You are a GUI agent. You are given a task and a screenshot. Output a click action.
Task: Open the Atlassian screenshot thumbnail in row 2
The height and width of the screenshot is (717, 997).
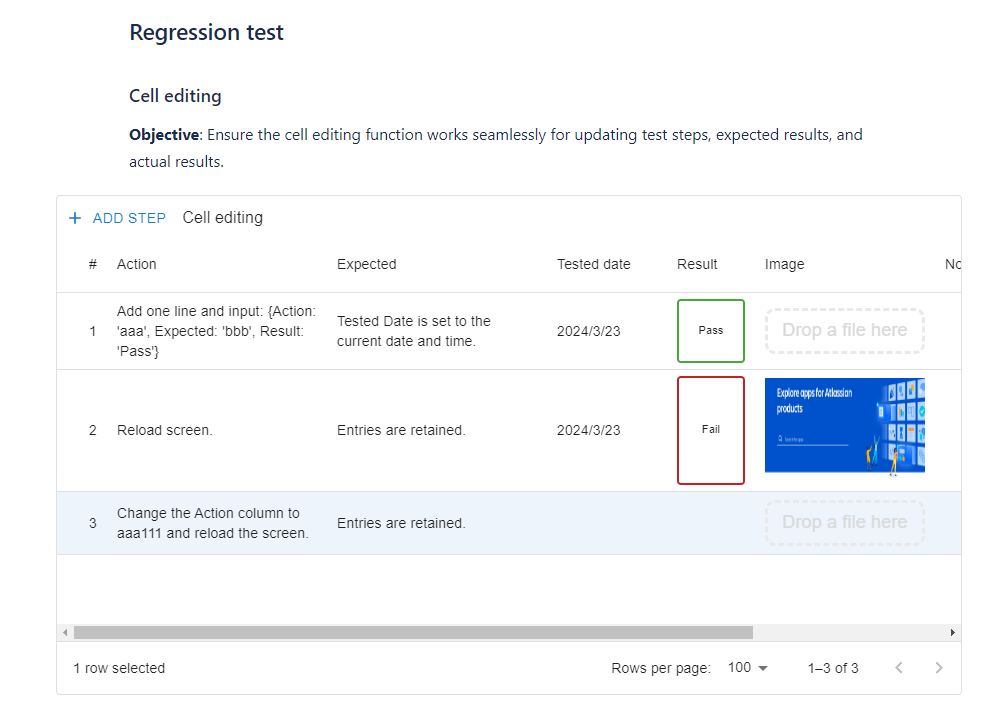click(x=844, y=425)
